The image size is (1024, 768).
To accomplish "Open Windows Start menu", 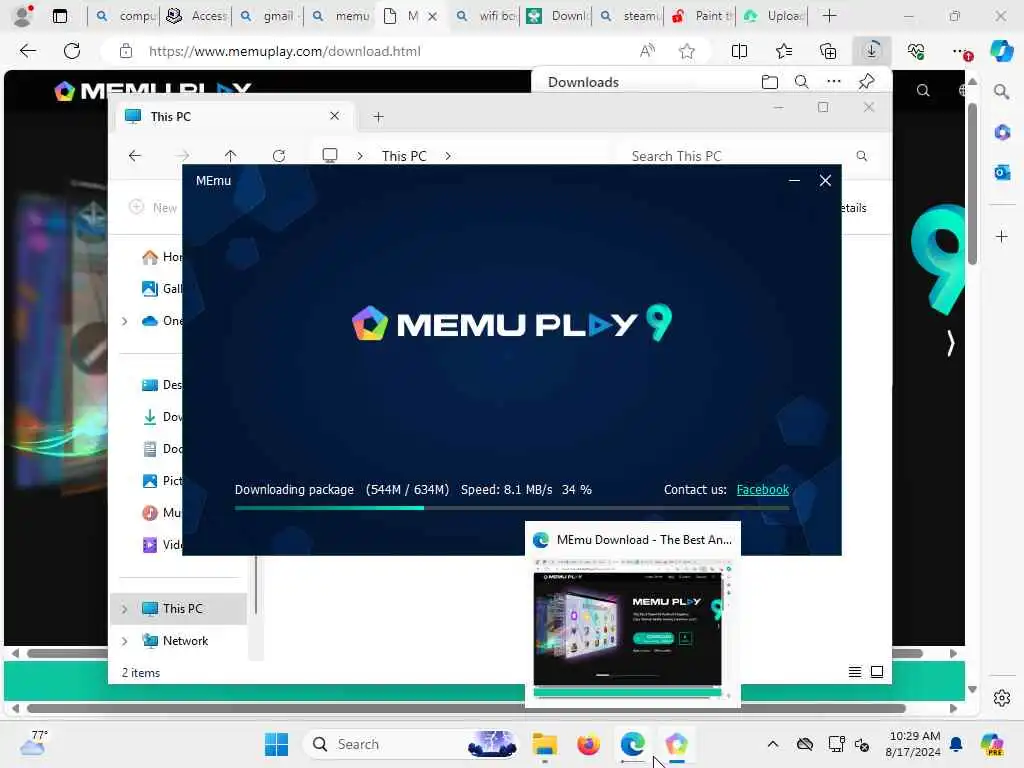I will tap(276, 744).
